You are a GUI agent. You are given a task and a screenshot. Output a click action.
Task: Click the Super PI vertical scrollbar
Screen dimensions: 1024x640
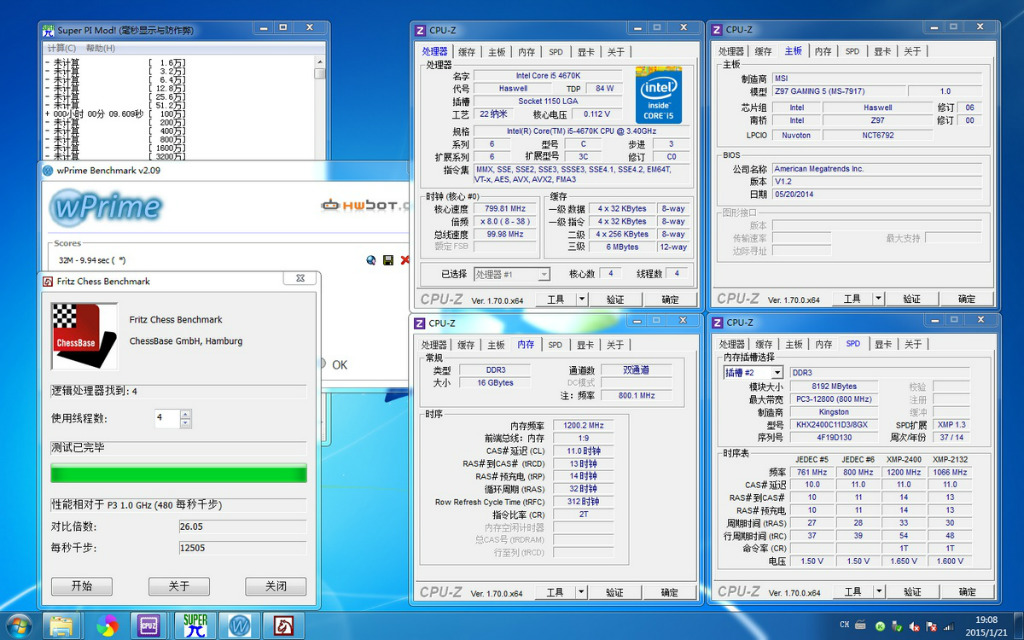click(x=319, y=108)
